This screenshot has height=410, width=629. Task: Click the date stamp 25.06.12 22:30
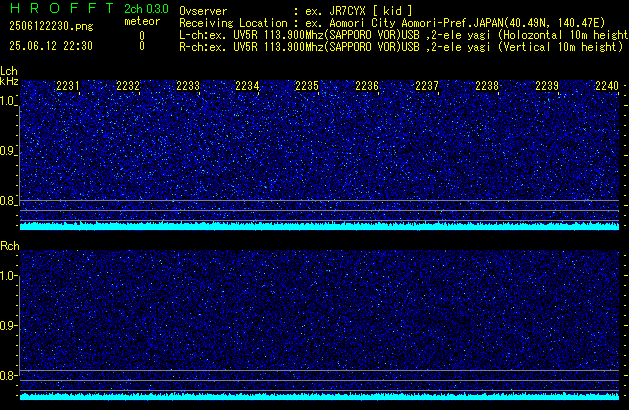(51, 46)
